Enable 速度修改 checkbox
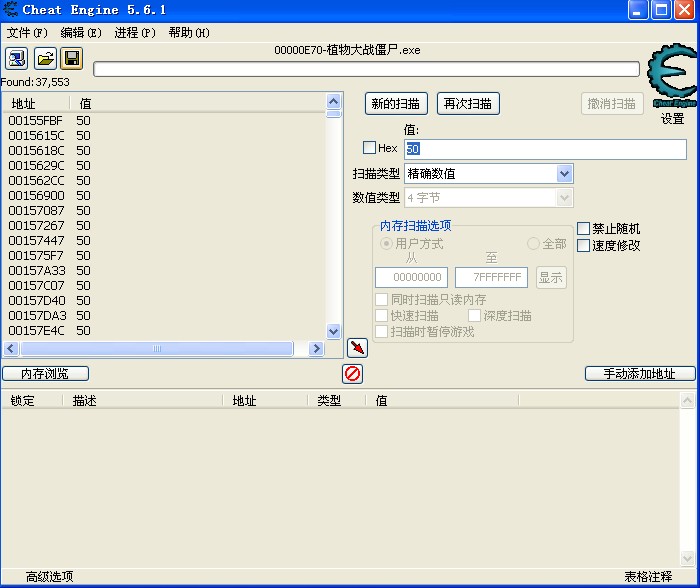The image size is (700, 588). point(583,245)
